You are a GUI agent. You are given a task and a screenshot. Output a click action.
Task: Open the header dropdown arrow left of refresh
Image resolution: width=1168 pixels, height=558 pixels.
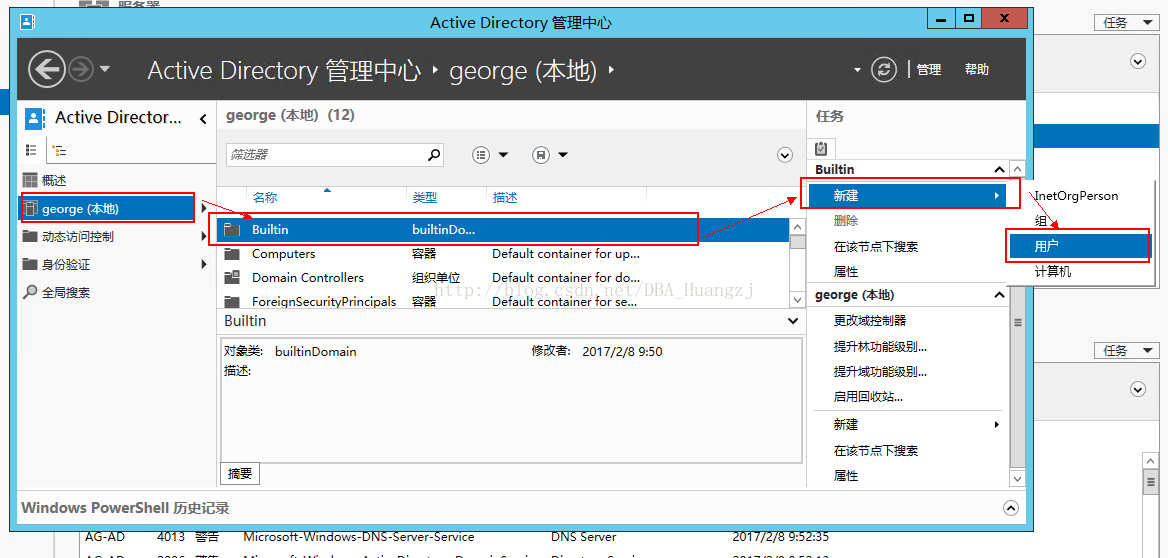[857, 70]
